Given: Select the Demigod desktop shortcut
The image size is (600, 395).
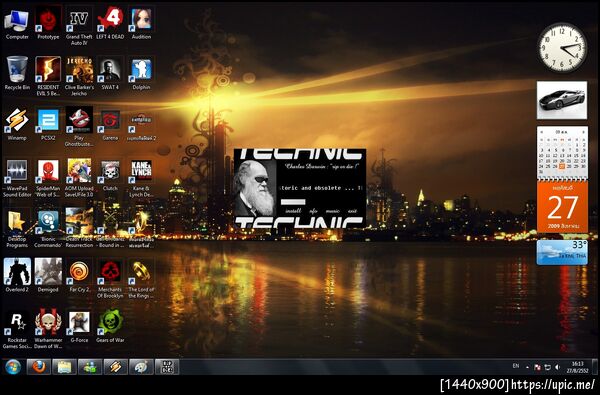Looking at the screenshot, I should pyautogui.click(x=48, y=275).
